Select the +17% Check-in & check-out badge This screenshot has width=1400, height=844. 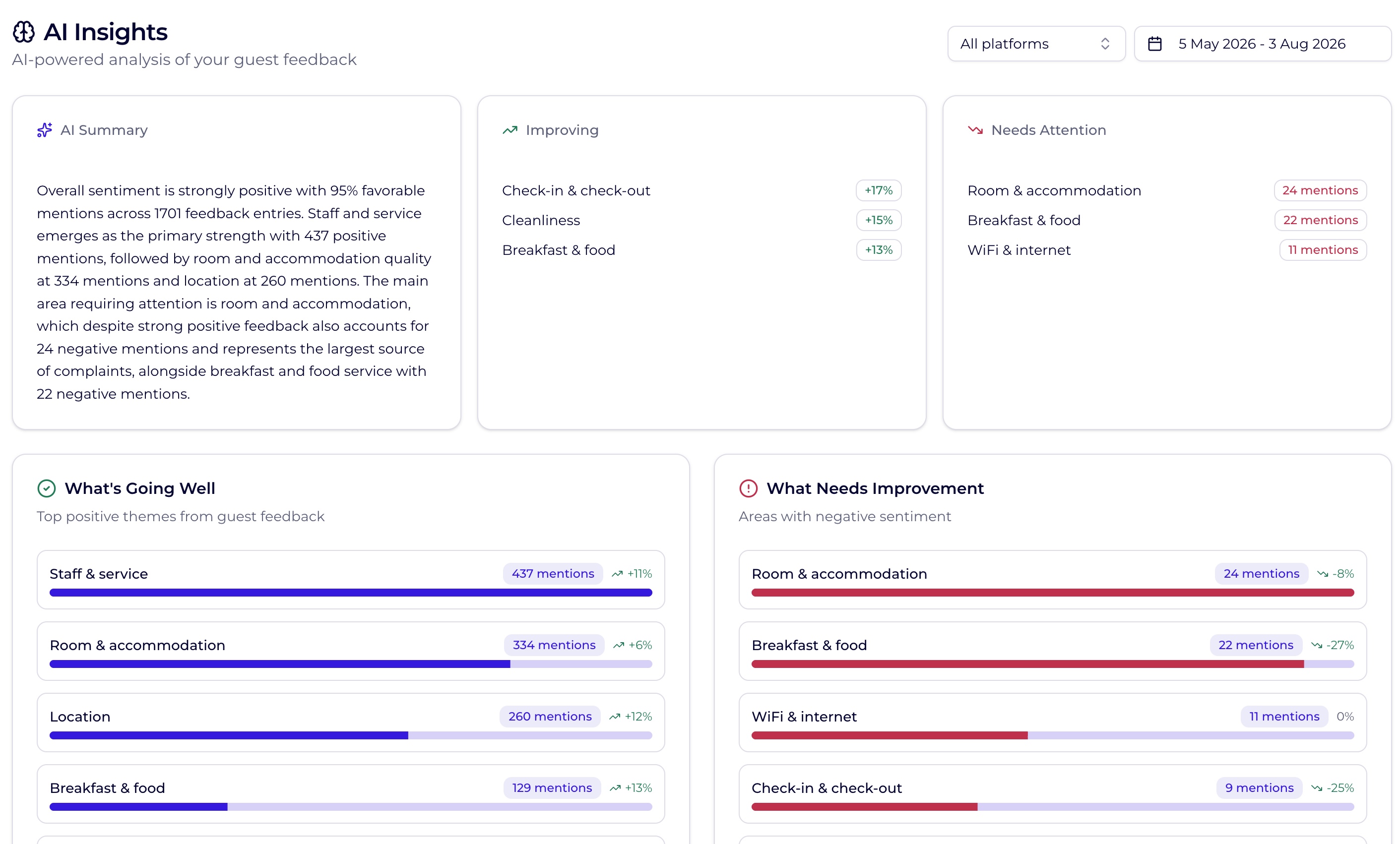click(x=879, y=190)
